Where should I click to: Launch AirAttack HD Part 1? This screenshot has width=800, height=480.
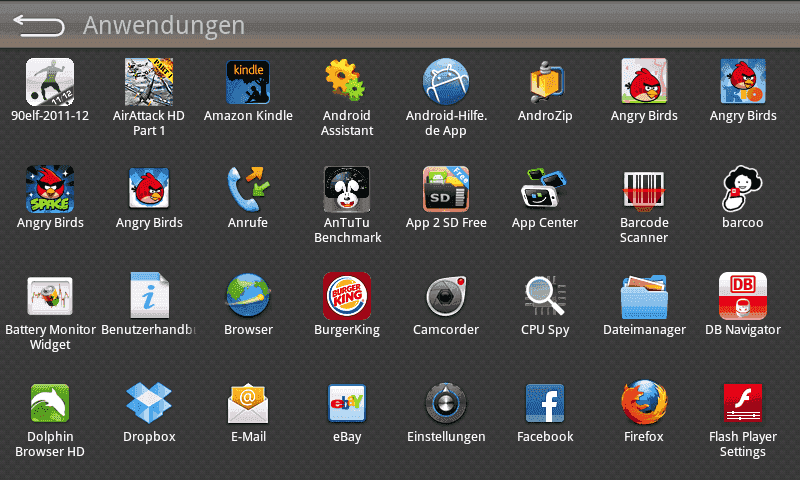[149, 82]
